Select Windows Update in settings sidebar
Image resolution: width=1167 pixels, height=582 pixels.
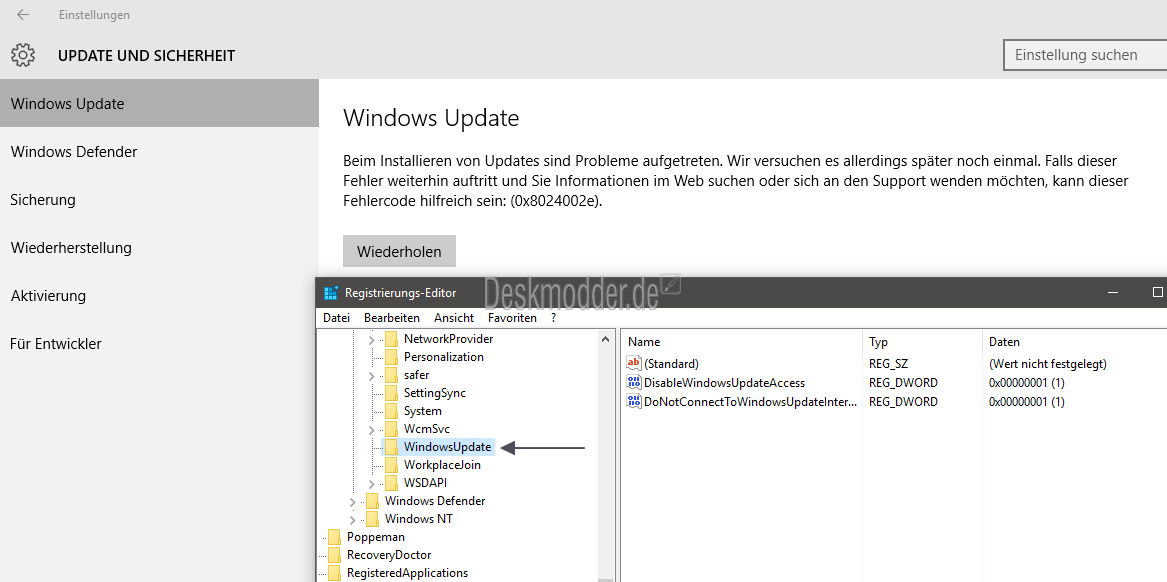(159, 103)
